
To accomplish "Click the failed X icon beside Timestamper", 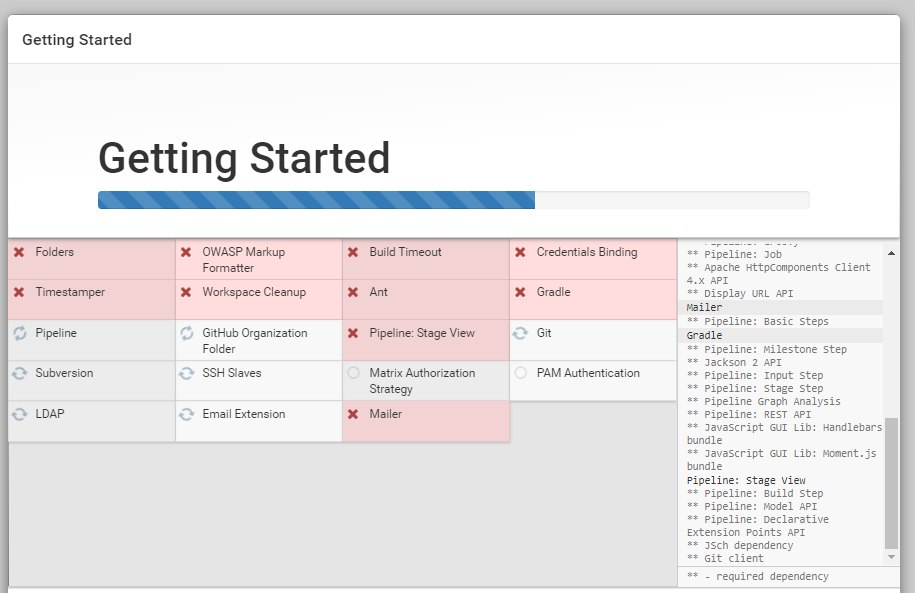I will point(19,292).
